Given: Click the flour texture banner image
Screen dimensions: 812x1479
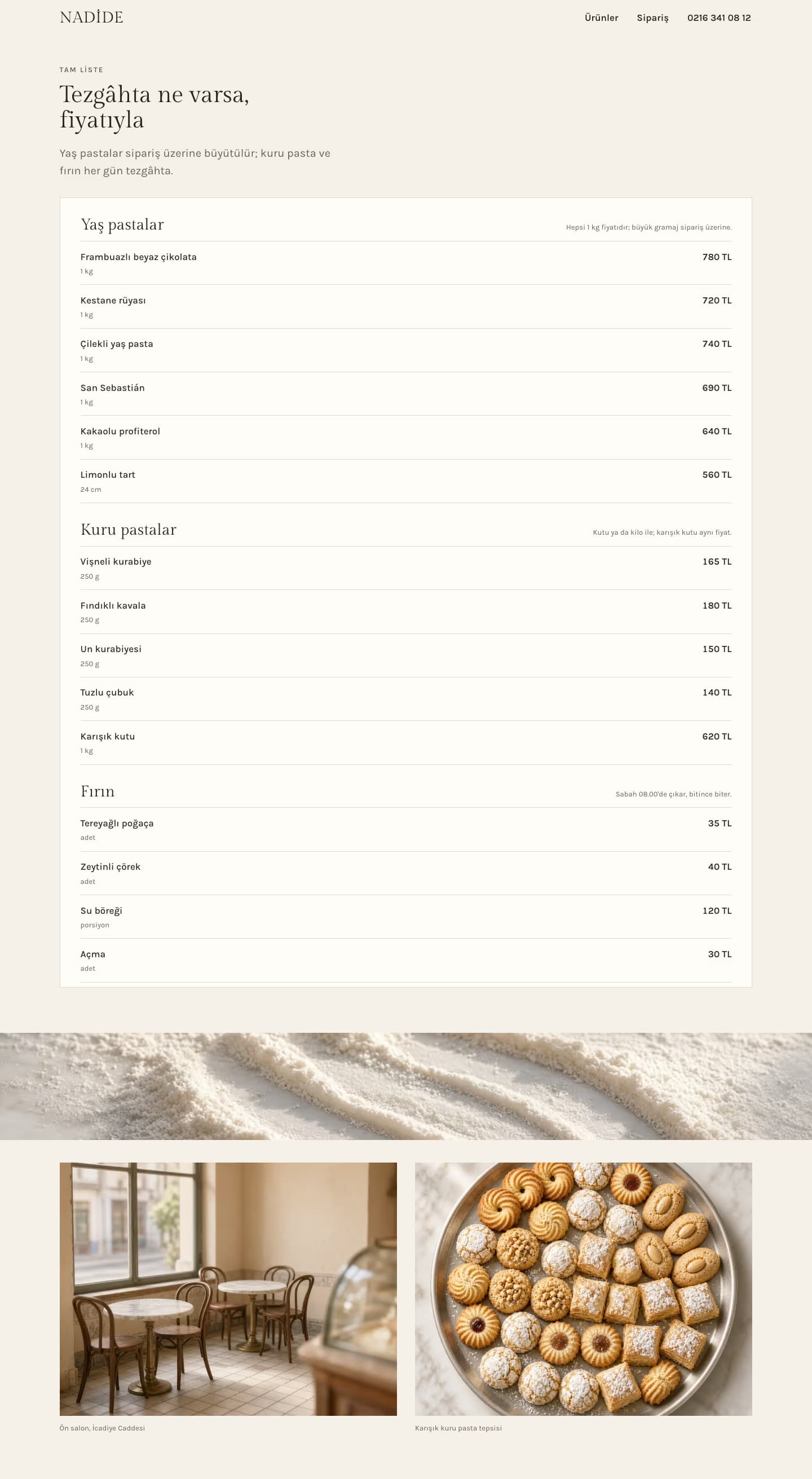Looking at the screenshot, I should [405, 1086].
